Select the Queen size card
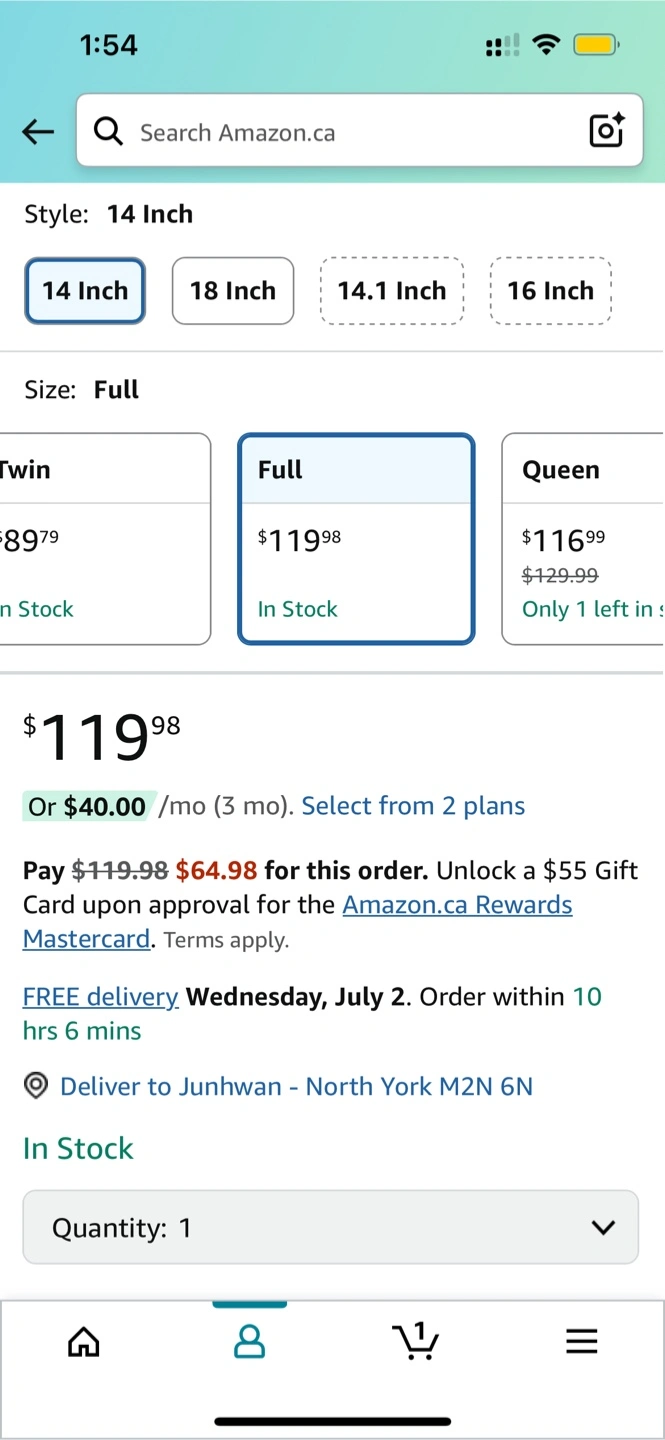Image resolution: width=665 pixels, height=1440 pixels. tap(583, 539)
